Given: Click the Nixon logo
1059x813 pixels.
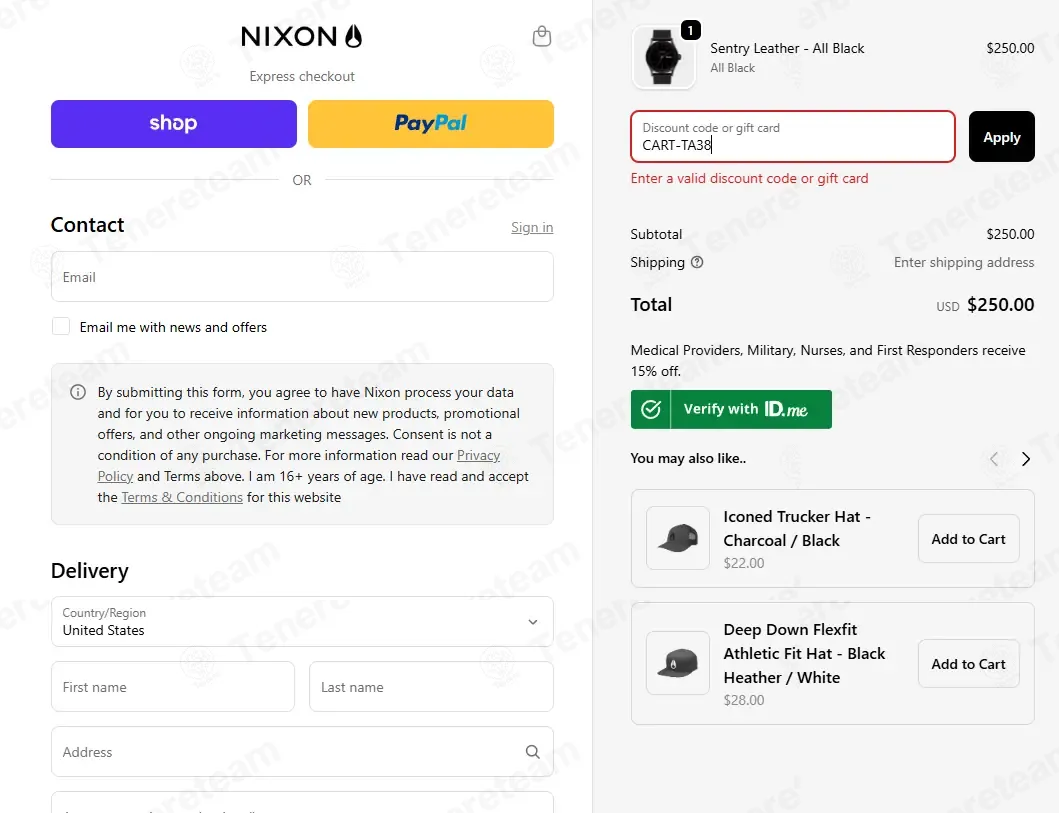Looking at the screenshot, I should click(301, 36).
